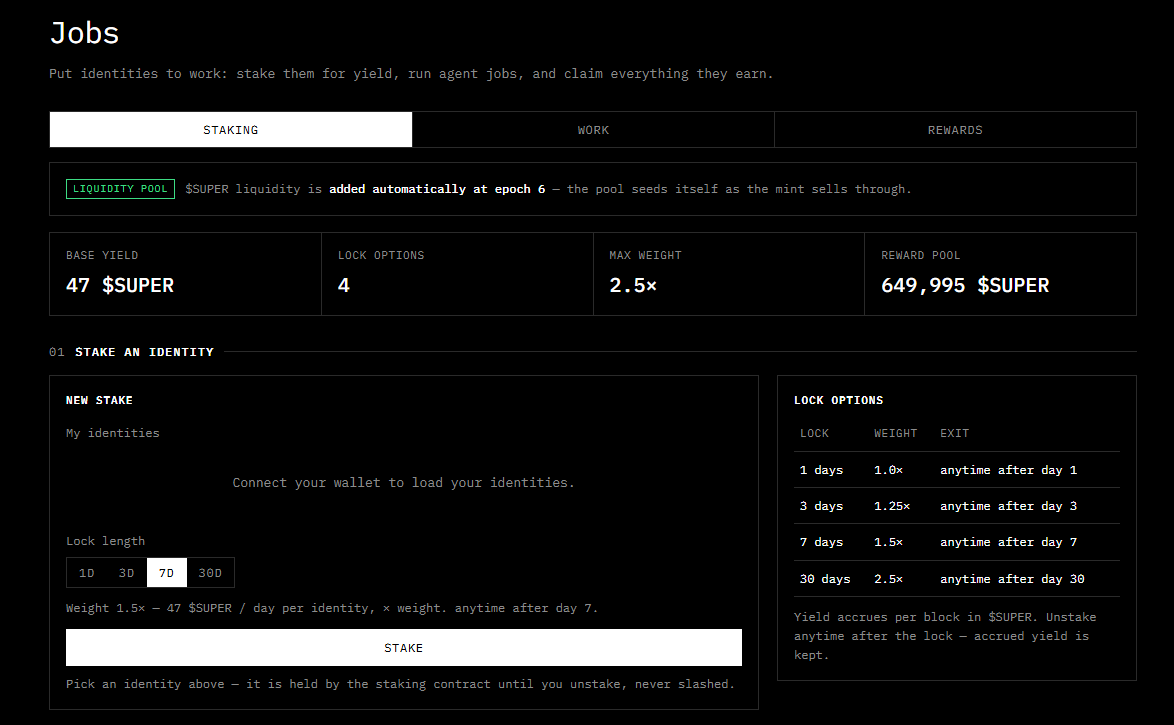The height and width of the screenshot is (725, 1174).
Task: Click the Max Weight 2.5× card
Action: 729,273
